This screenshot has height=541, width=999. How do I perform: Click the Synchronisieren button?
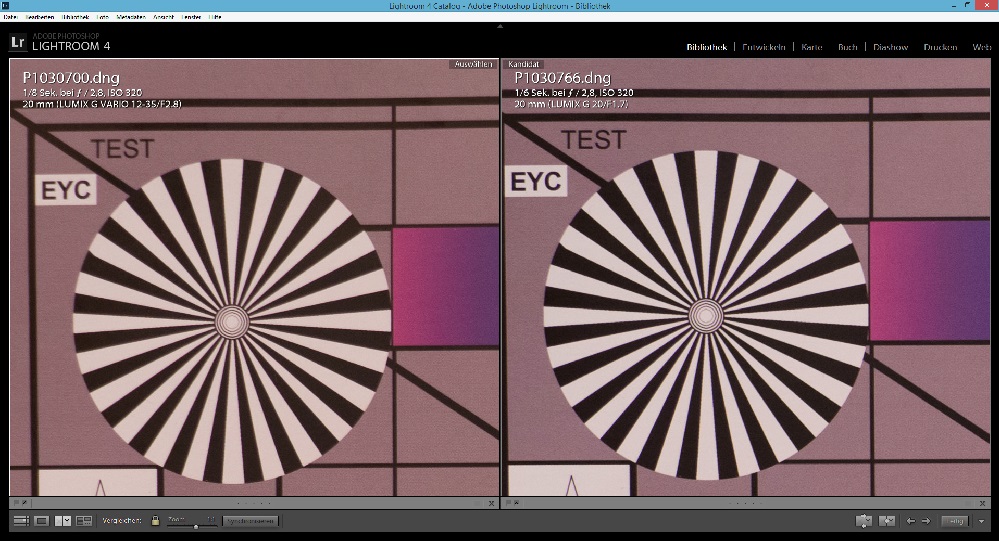250,521
